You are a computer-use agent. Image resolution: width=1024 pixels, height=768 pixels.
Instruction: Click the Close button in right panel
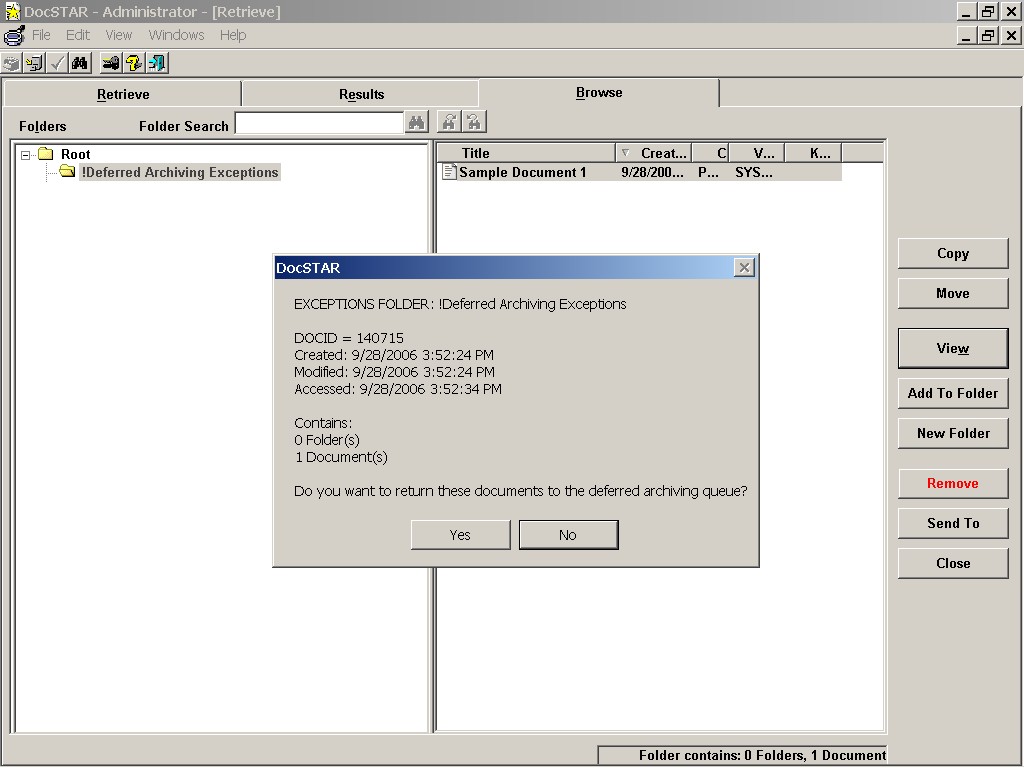(953, 563)
